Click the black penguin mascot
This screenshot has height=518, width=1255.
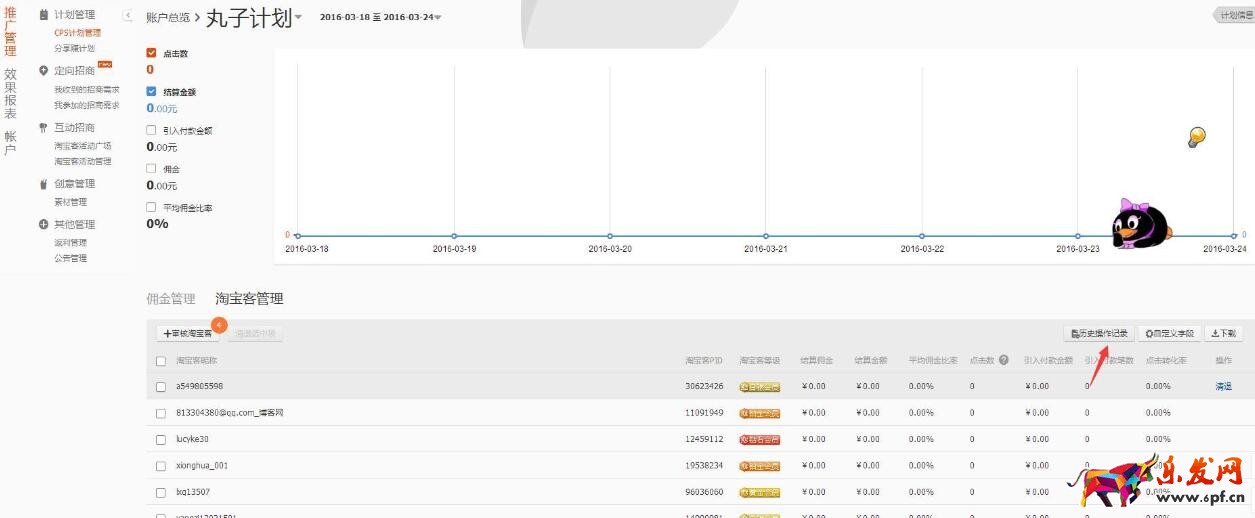pos(1140,222)
